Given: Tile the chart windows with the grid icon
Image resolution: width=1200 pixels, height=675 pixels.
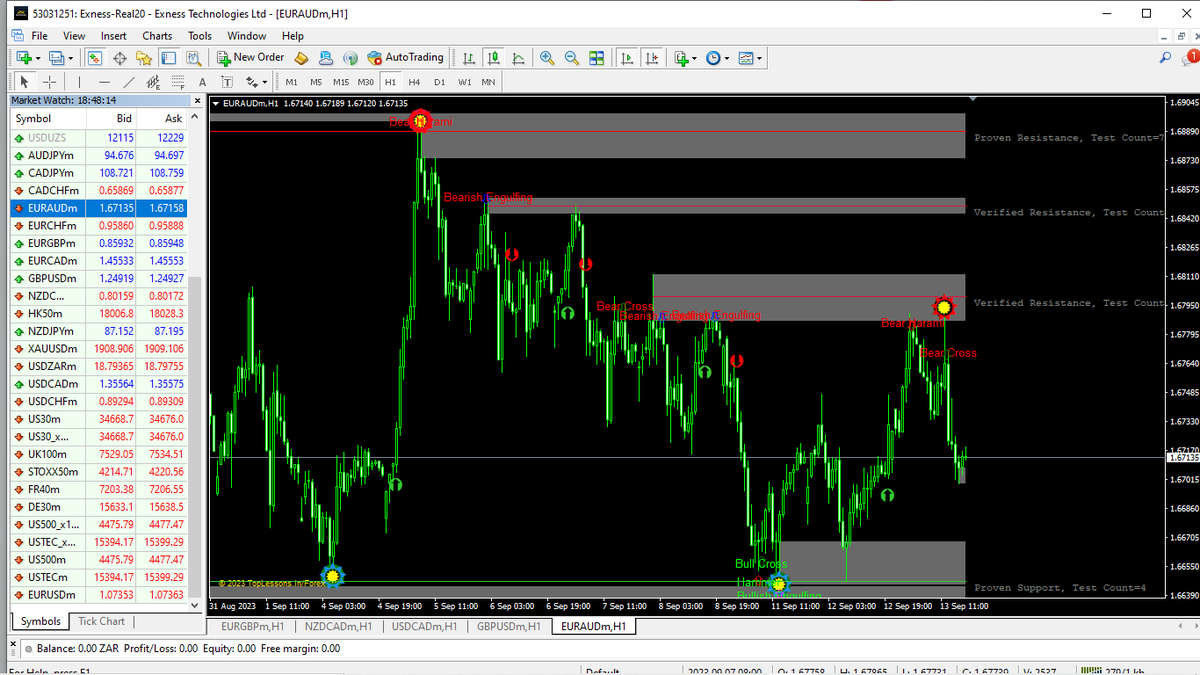Looking at the screenshot, I should pos(597,58).
